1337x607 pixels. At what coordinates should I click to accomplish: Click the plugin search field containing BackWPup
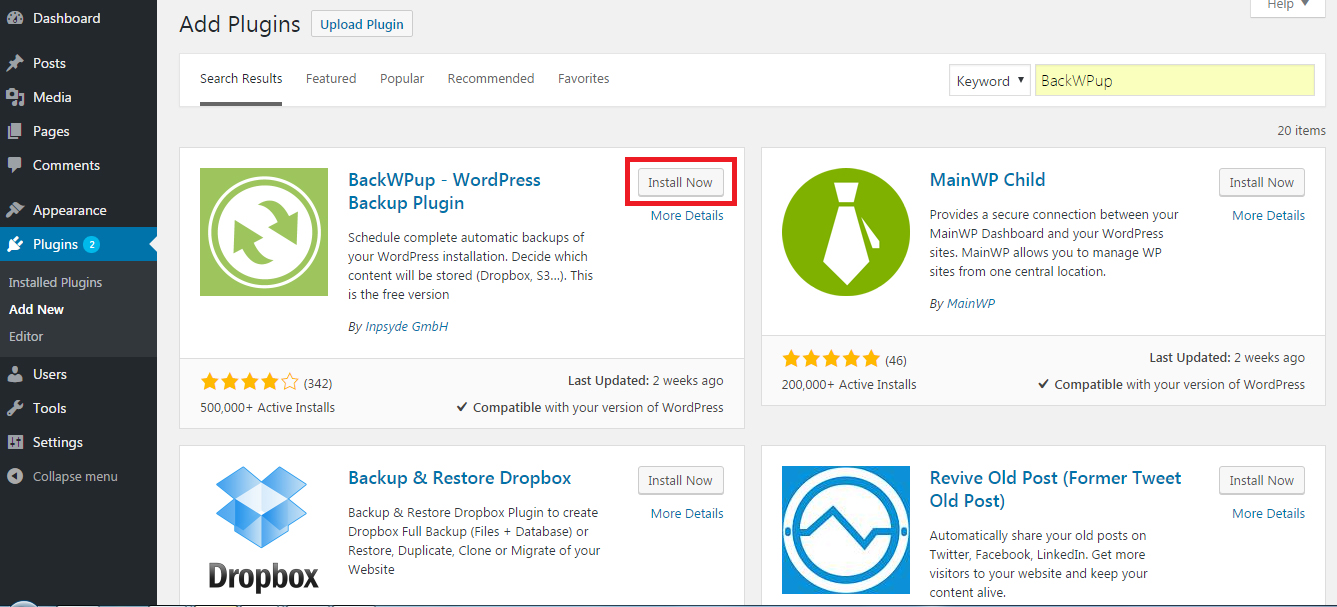tap(1174, 81)
